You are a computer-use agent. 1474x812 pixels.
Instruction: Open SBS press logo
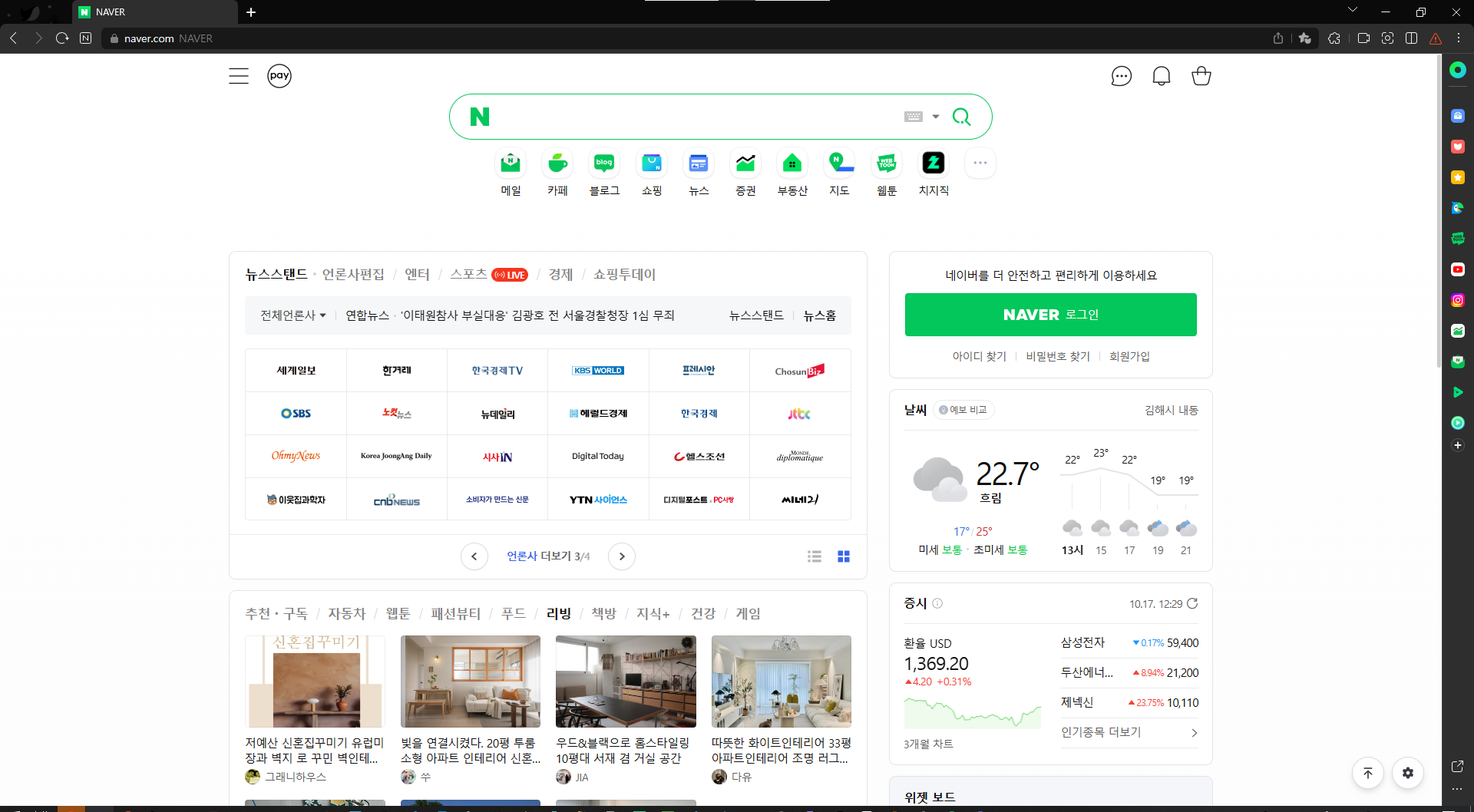point(296,414)
